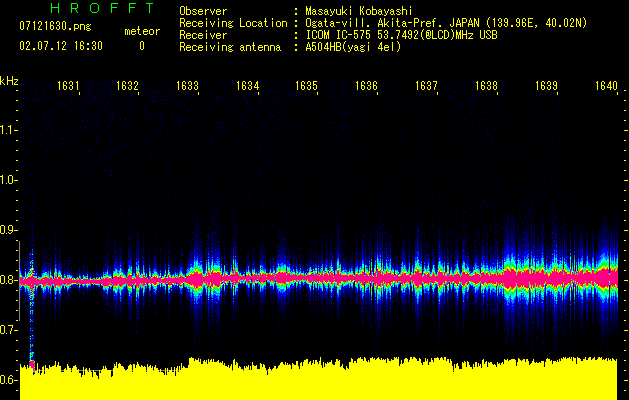
Task: Click the meteor label
Action: [x=142, y=31]
